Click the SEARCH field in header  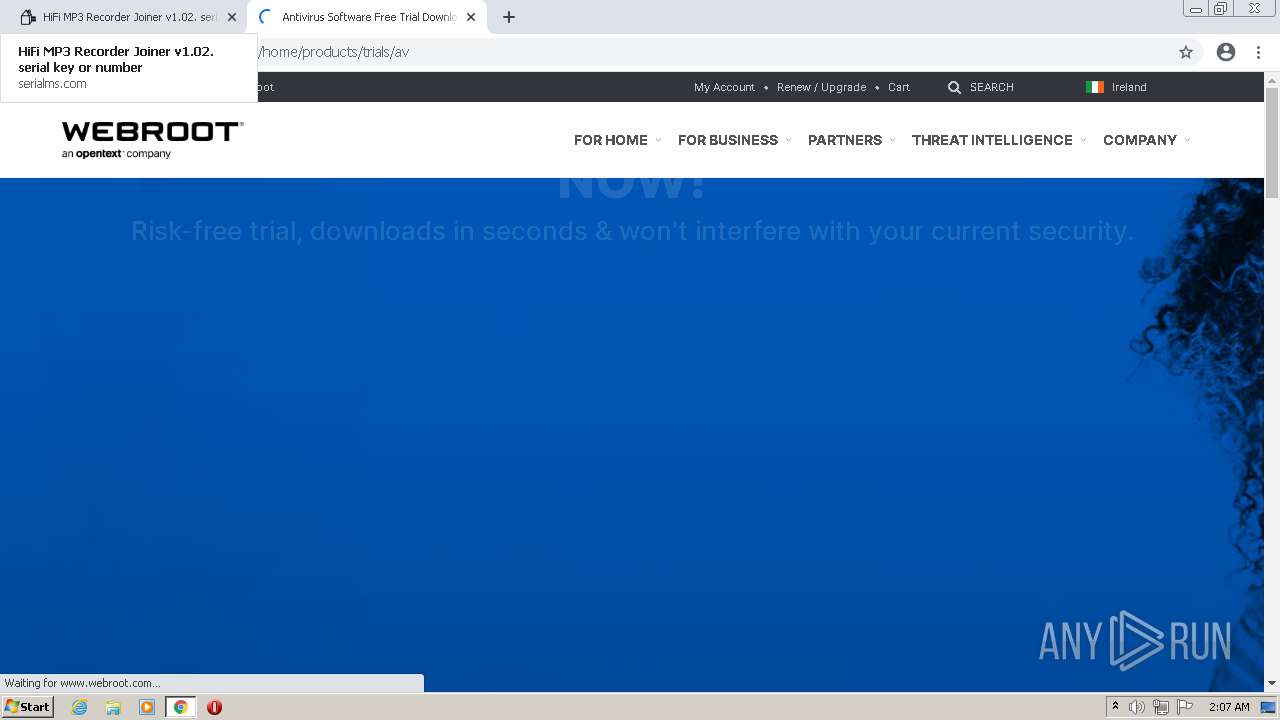pos(992,87)
